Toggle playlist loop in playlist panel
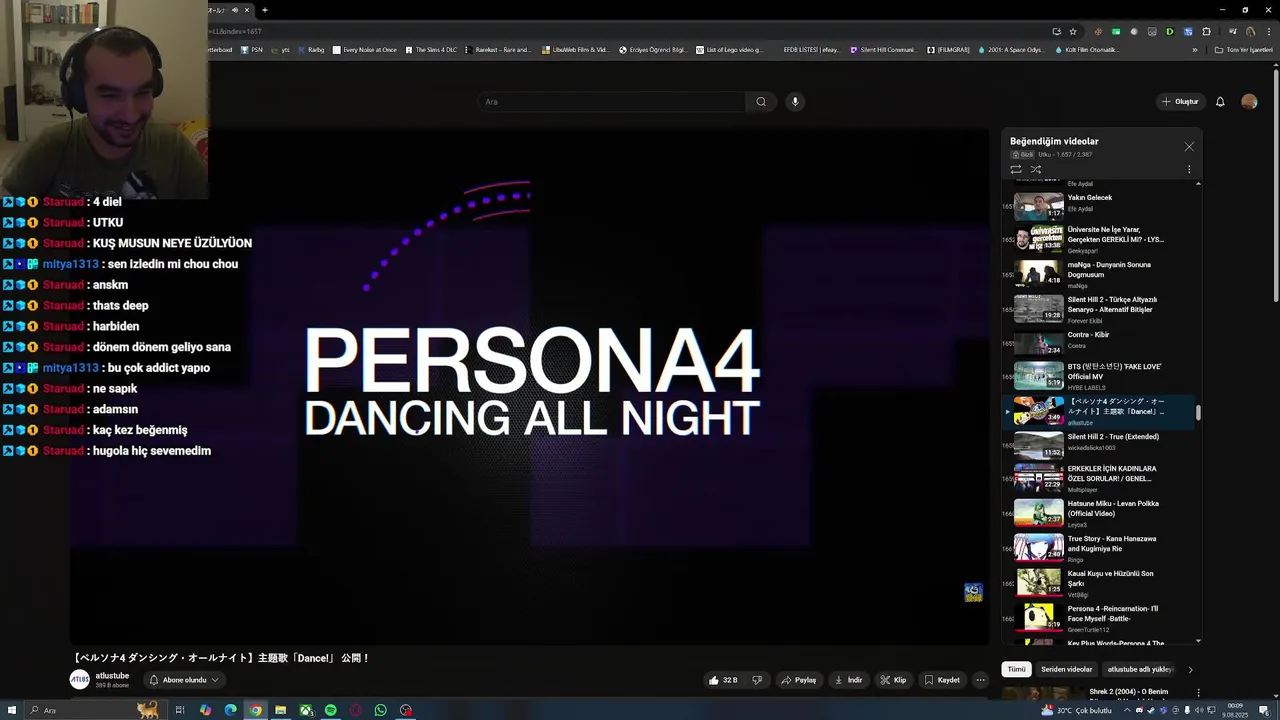 pos(1016,169)
